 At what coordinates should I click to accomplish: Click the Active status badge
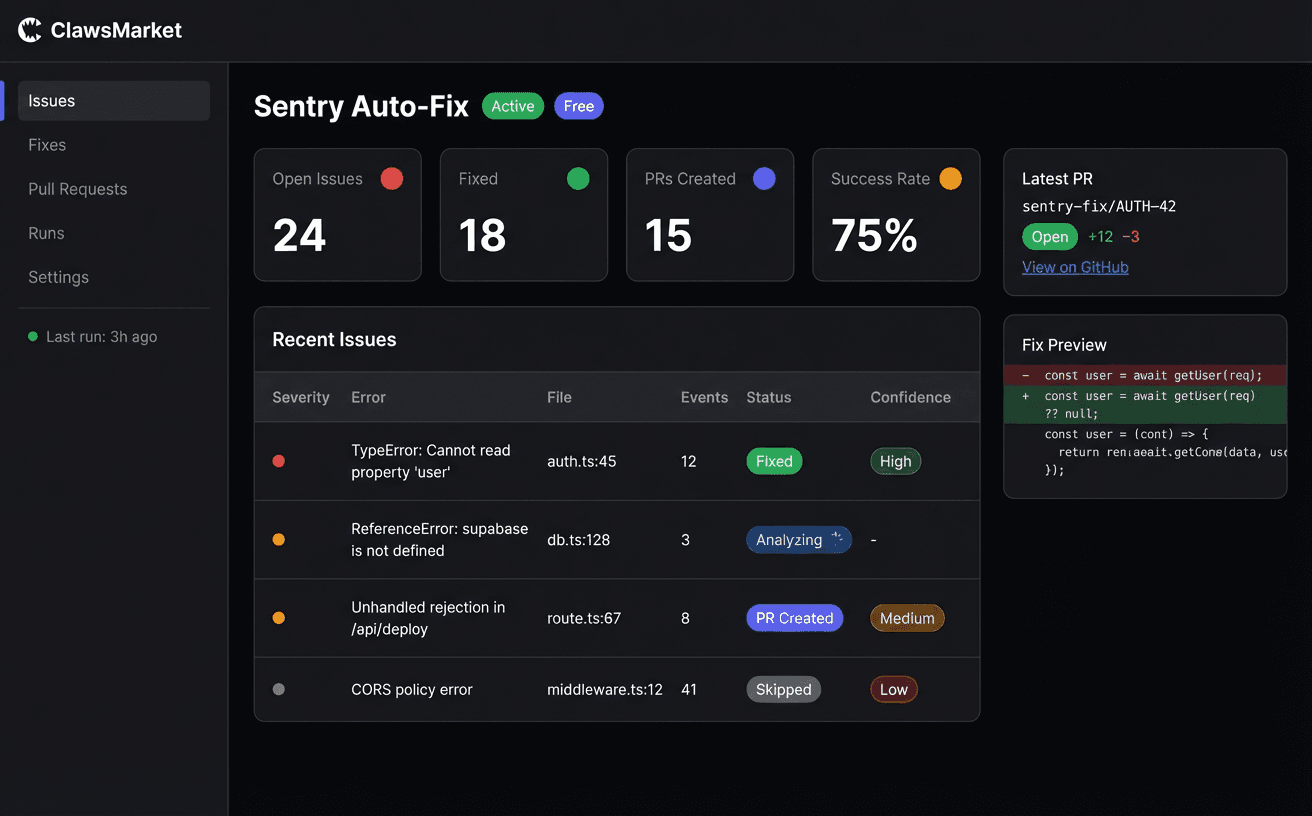(512, 105)
